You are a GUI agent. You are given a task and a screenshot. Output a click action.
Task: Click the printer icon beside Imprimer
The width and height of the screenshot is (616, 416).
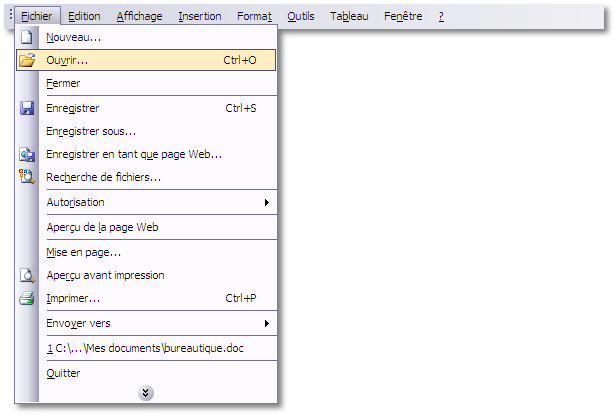[27, 299]
